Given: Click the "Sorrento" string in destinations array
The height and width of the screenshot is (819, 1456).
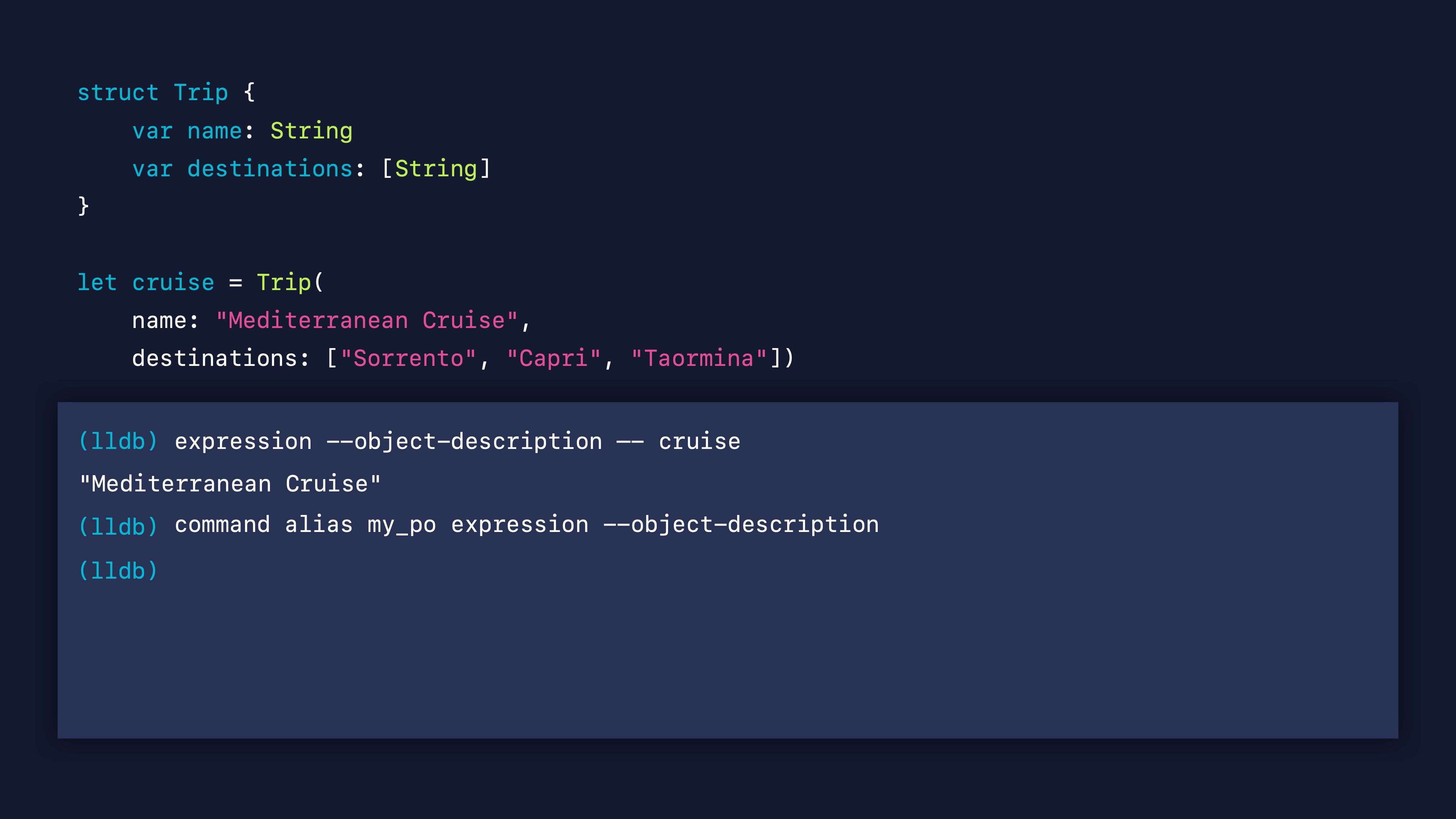Looking at the screenshot, I should [x=409, y=358].
